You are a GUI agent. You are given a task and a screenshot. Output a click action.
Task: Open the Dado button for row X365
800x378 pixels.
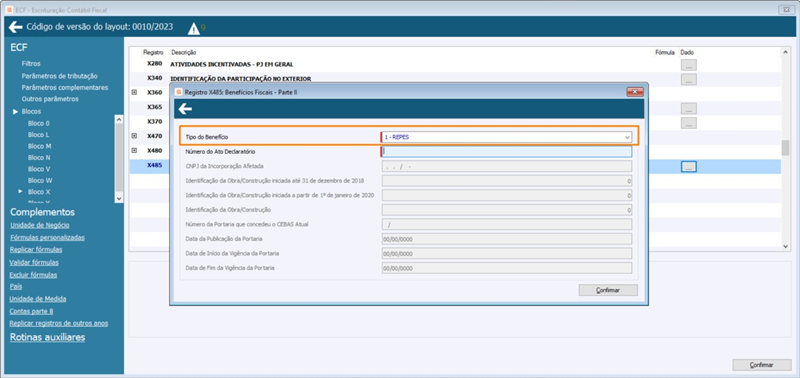(688, 108)
